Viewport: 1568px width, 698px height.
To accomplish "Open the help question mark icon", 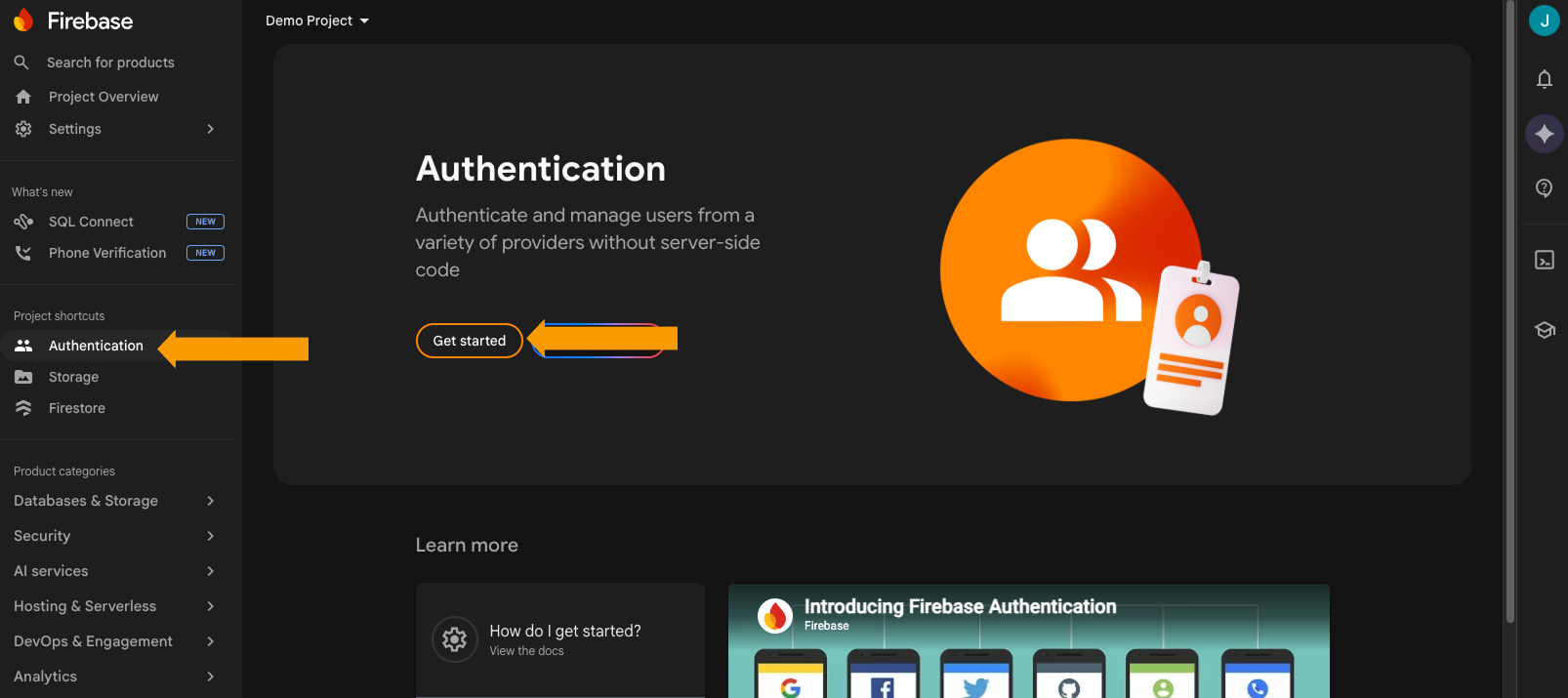I will coord(1544,187).
